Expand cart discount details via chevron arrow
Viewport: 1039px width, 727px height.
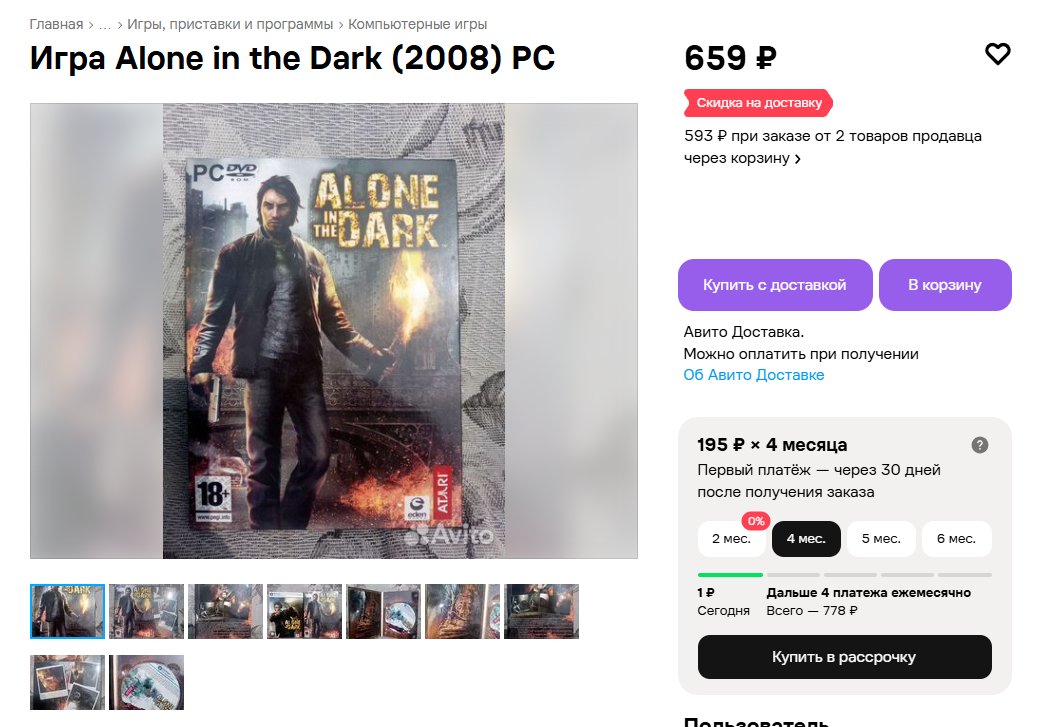tap(797, 158)
